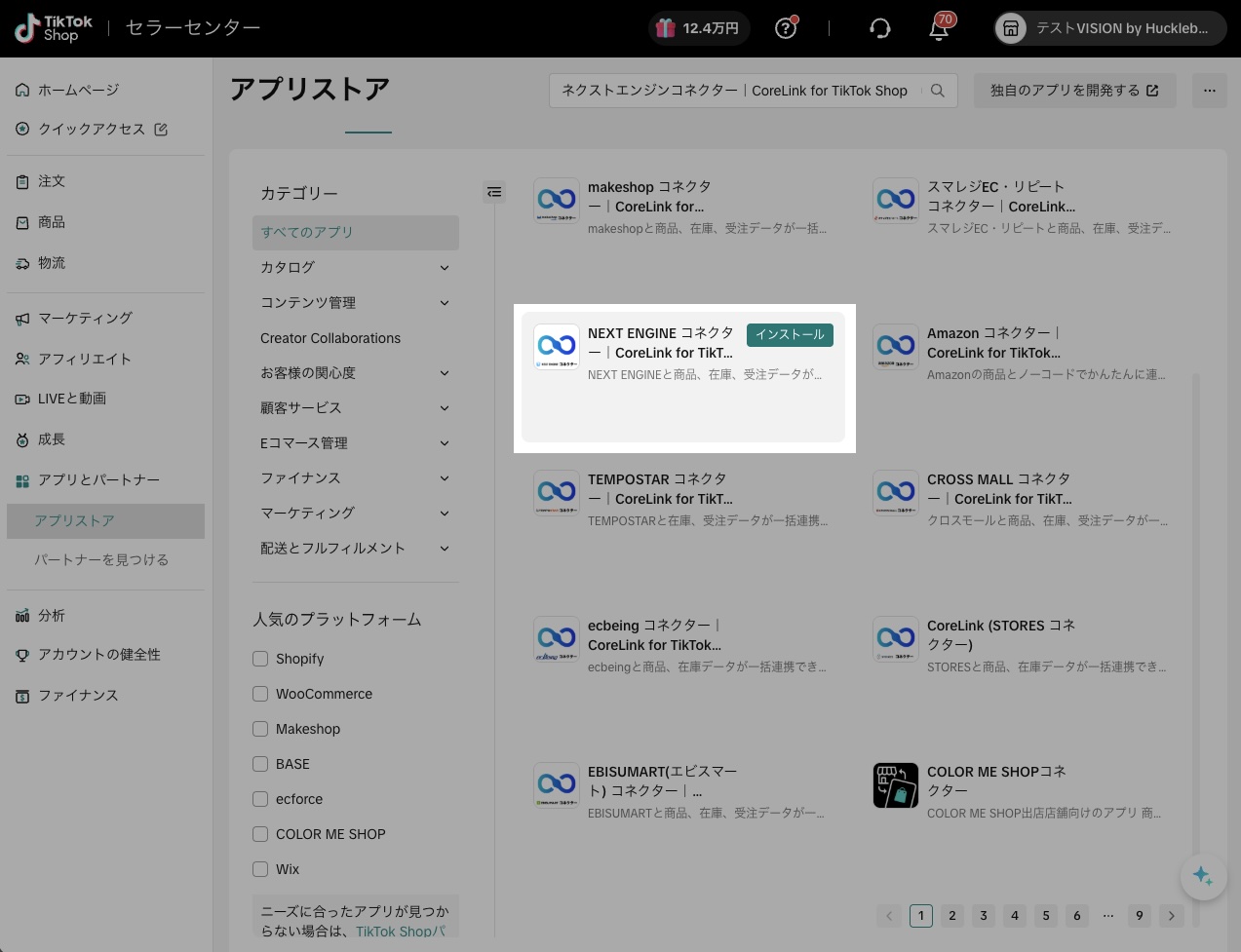Image resolution: width=1241 pixels, height=952 pixels.
Task: Open the three-dot more options button
Action: point(1210,91)
